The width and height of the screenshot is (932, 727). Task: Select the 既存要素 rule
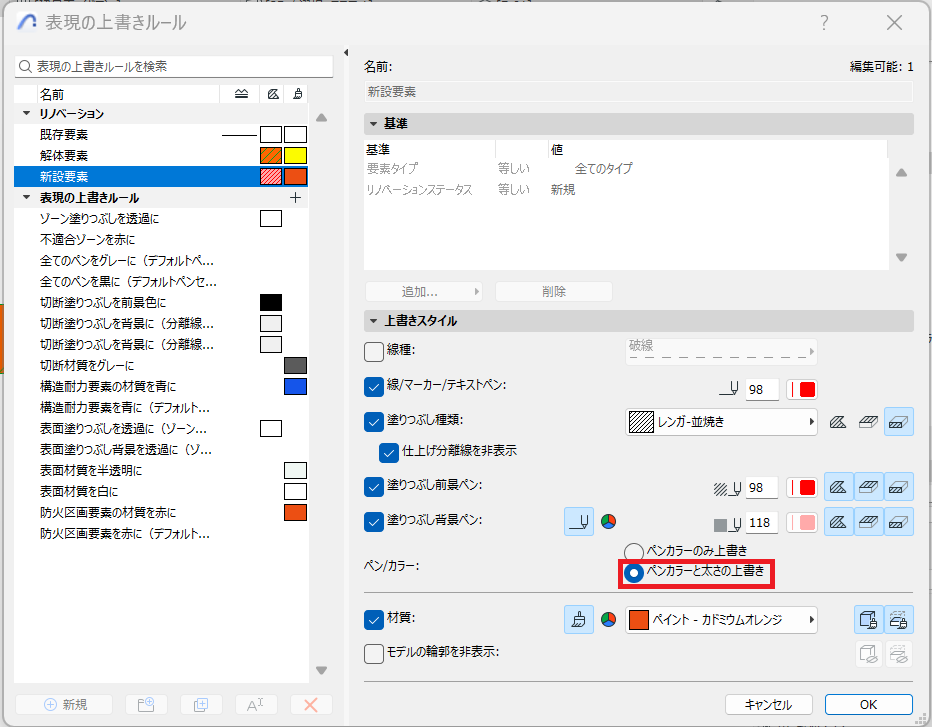click(160, 134)
